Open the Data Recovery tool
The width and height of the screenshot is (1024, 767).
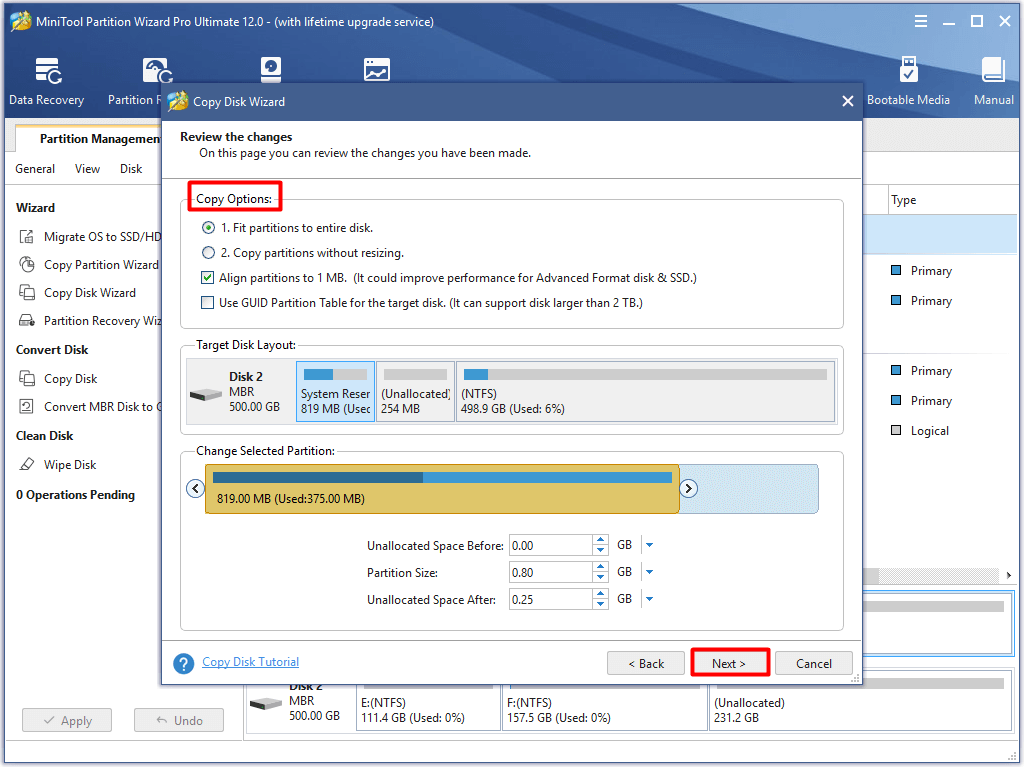46,80
